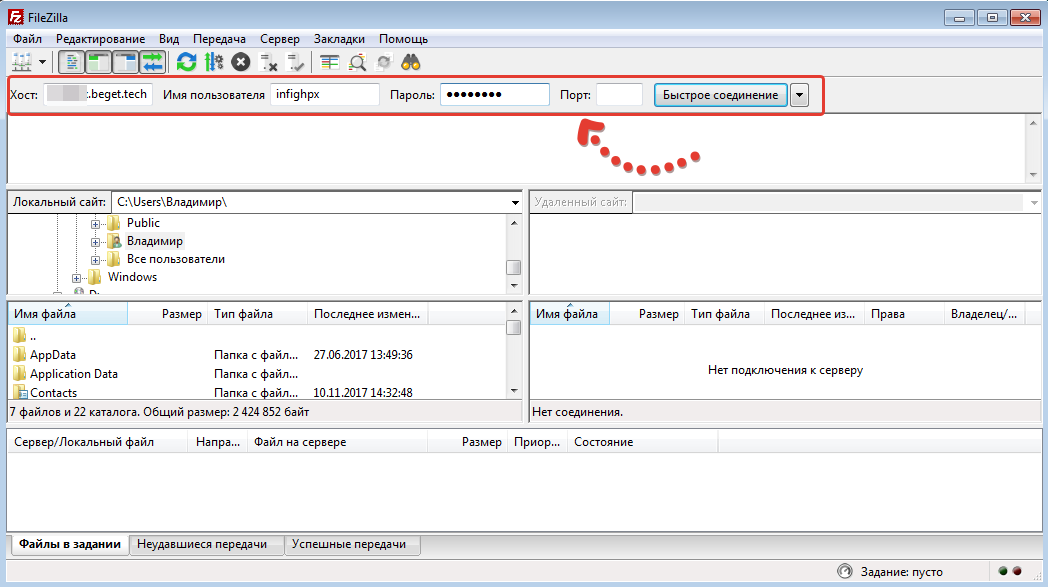Image resolution: width=1048 pixels, height=587 pixels.
Task: Click the green refresh file lists icon
Action: tap(186, 62)
